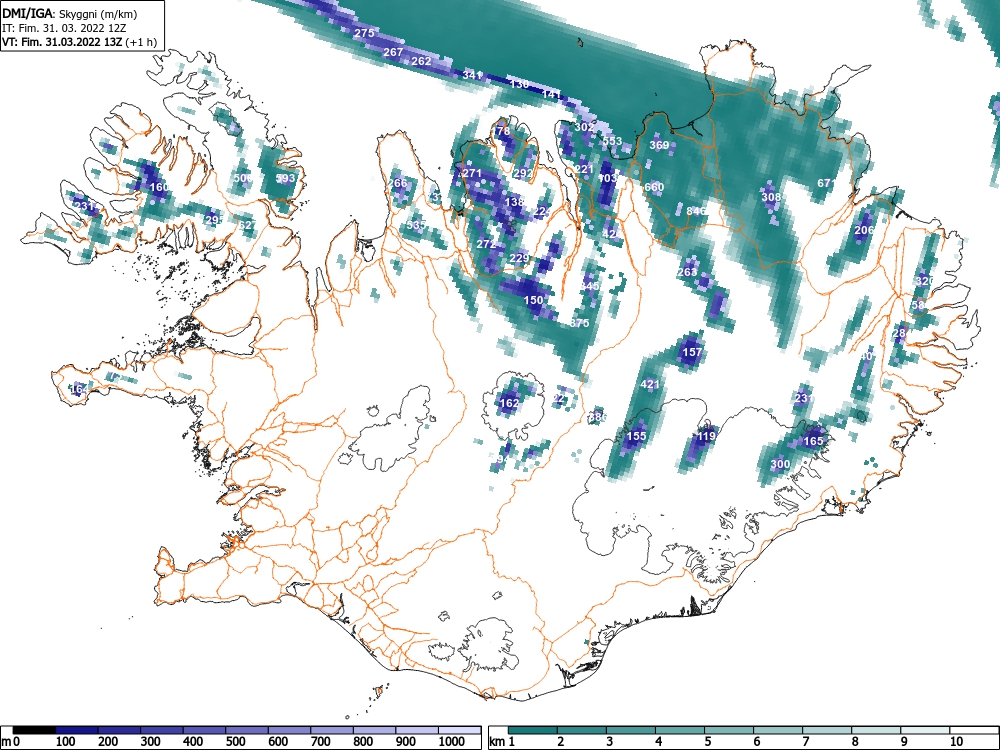Click the '150' visibility value on the map
Screen dimensions: 1000x750
[533, 300]
